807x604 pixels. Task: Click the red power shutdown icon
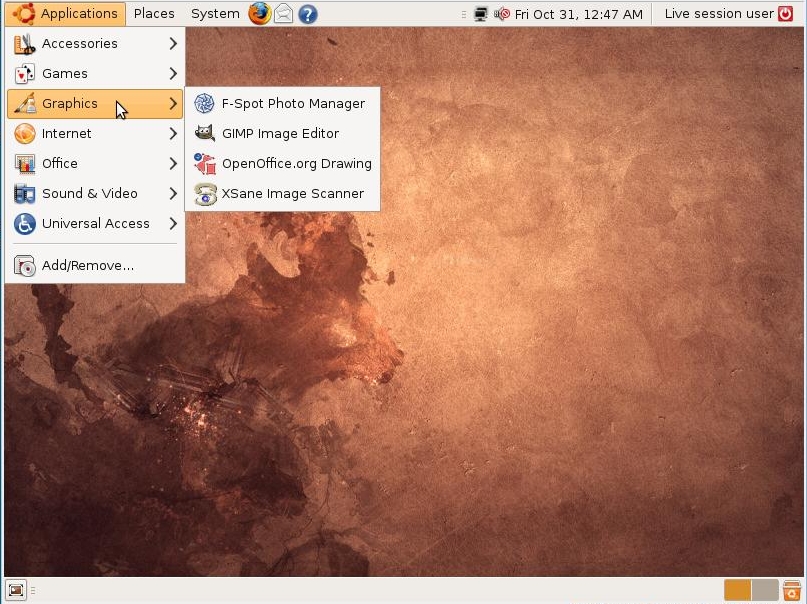coord(785,13)
